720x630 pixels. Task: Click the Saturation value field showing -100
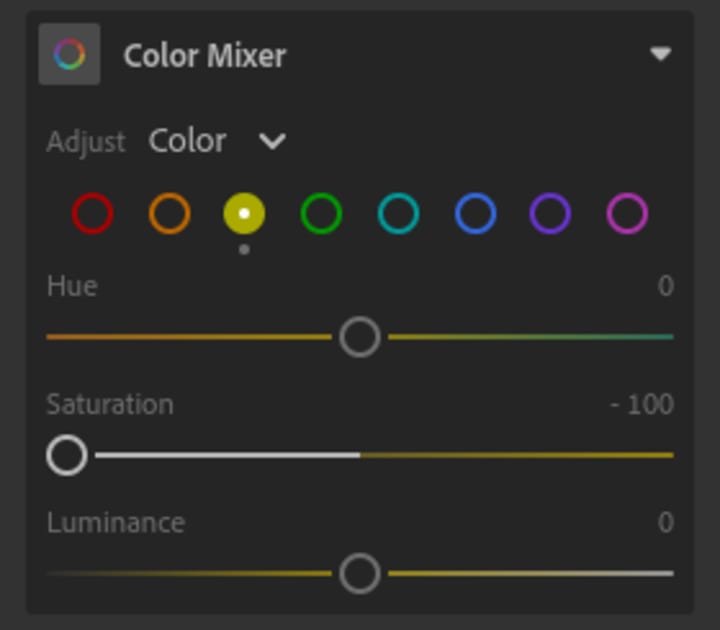pyautogui.click(x=642, y=405)
